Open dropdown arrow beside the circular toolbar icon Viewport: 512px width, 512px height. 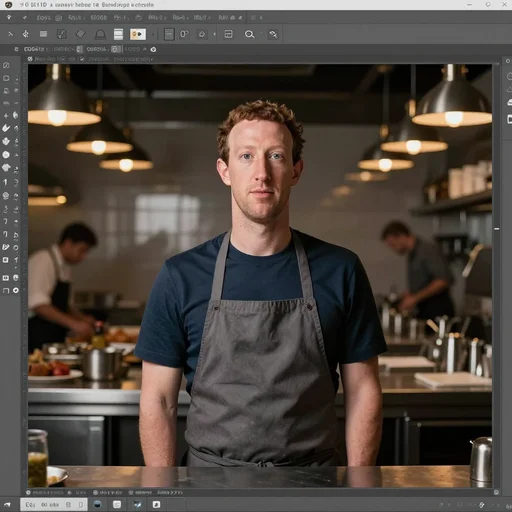[214, 34]
